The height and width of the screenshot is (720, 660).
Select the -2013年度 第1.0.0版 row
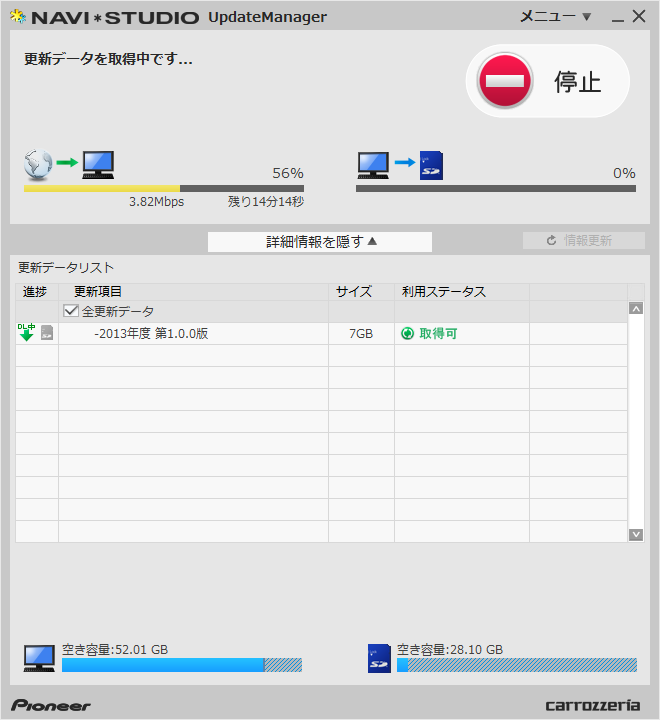[322, 333]
